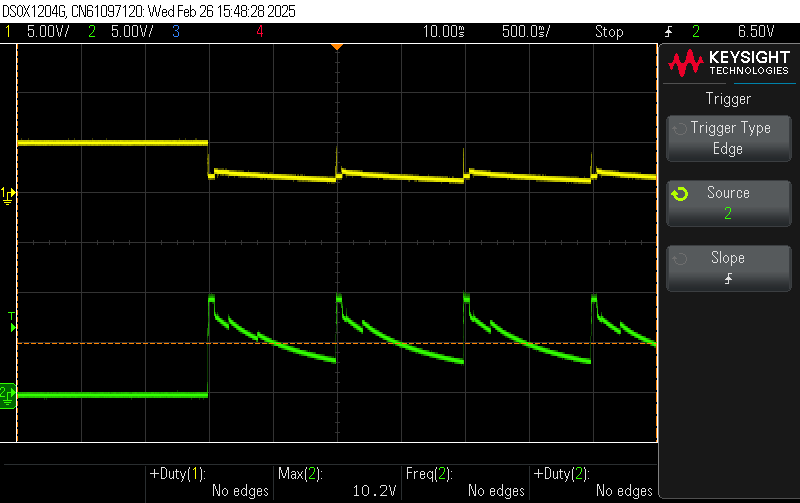Select the channel 4 indicator in header
The image size is (800, 503).
pos(260,32)
